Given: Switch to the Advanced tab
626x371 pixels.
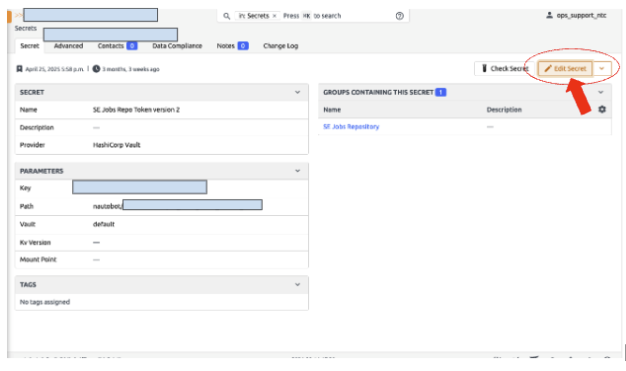Looking at the screenshot, I should (x=68, y=46).
